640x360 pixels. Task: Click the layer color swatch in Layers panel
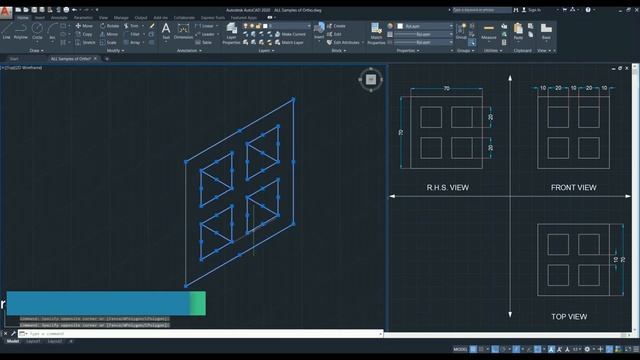[265, 26]
